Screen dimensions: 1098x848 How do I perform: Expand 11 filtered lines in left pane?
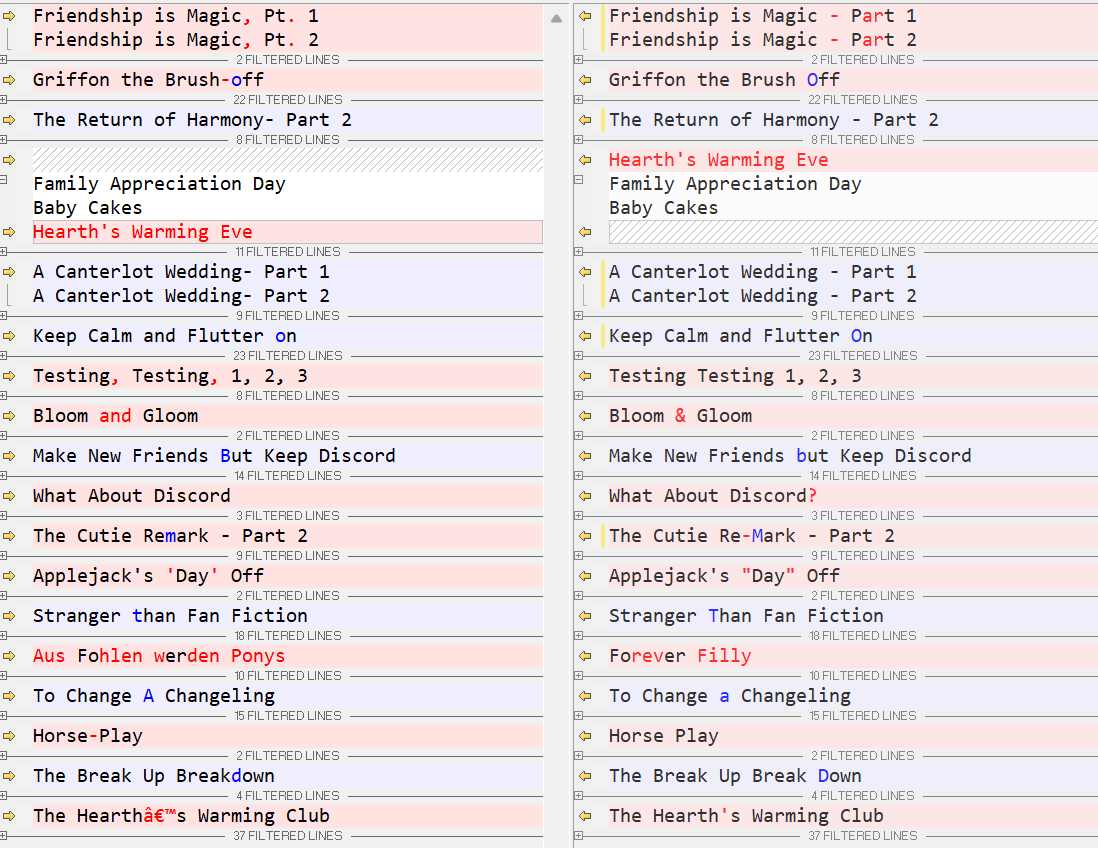4,252
